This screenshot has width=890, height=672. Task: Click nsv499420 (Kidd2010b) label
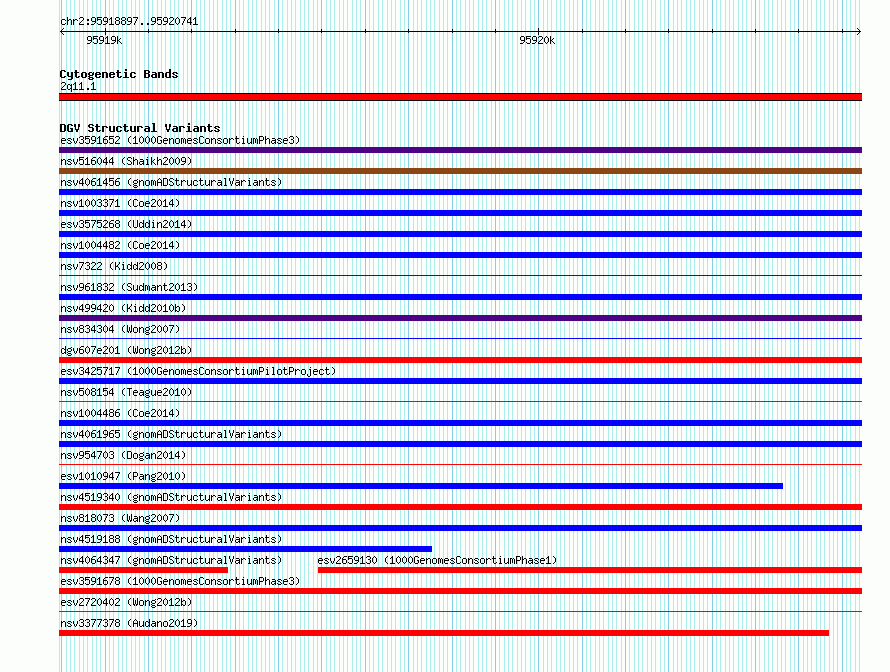(123, 308)
